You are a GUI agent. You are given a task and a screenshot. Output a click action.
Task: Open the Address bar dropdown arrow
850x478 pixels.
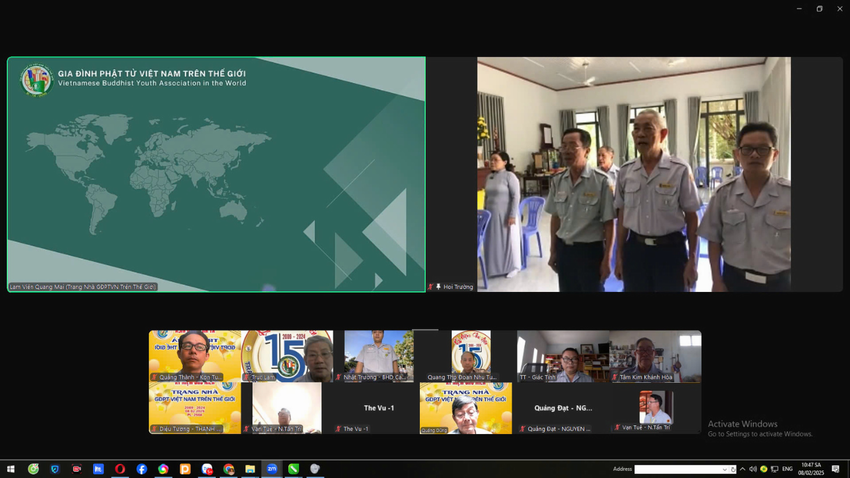coord(725,469)
